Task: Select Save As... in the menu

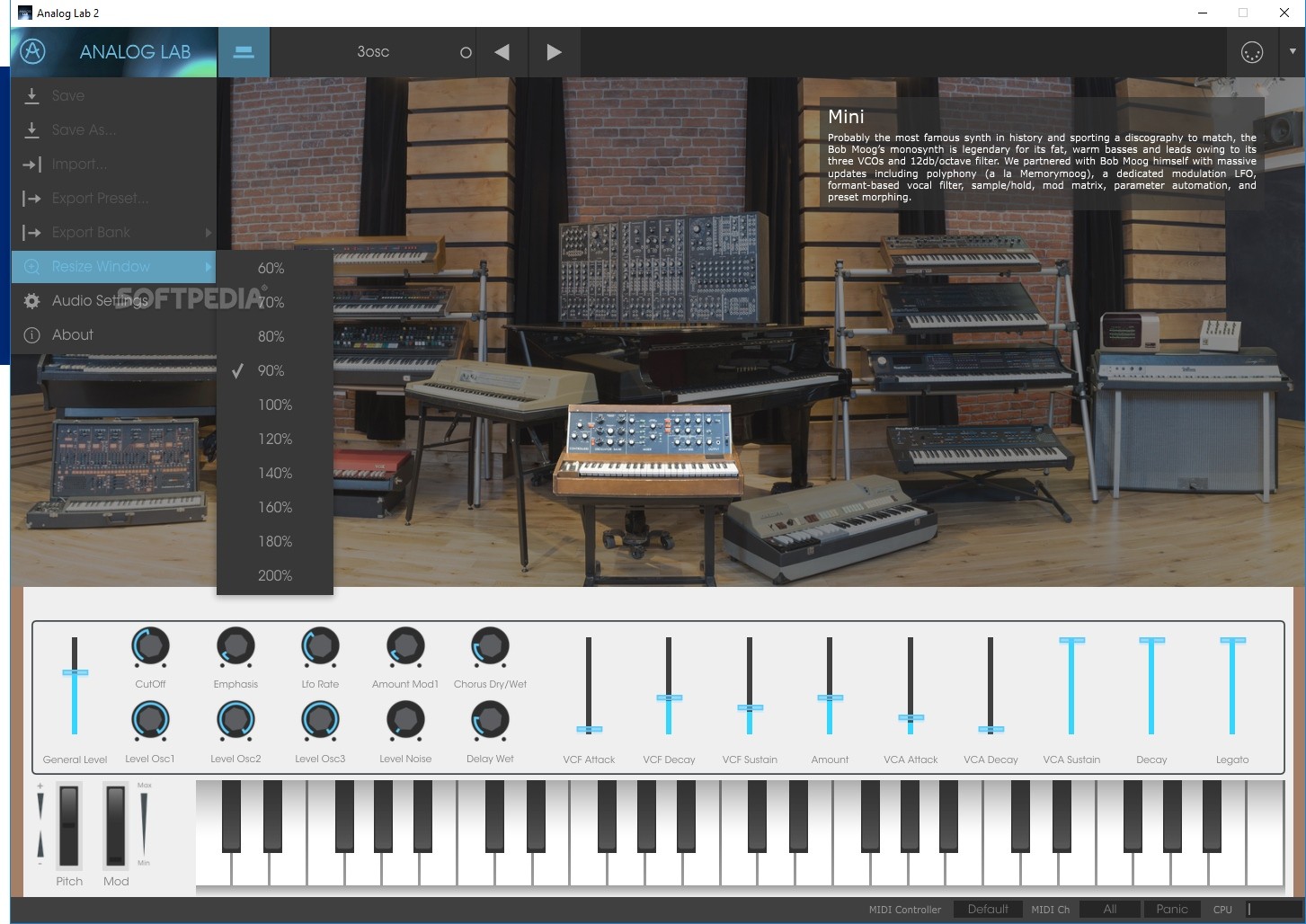Action: pos(113,129)
